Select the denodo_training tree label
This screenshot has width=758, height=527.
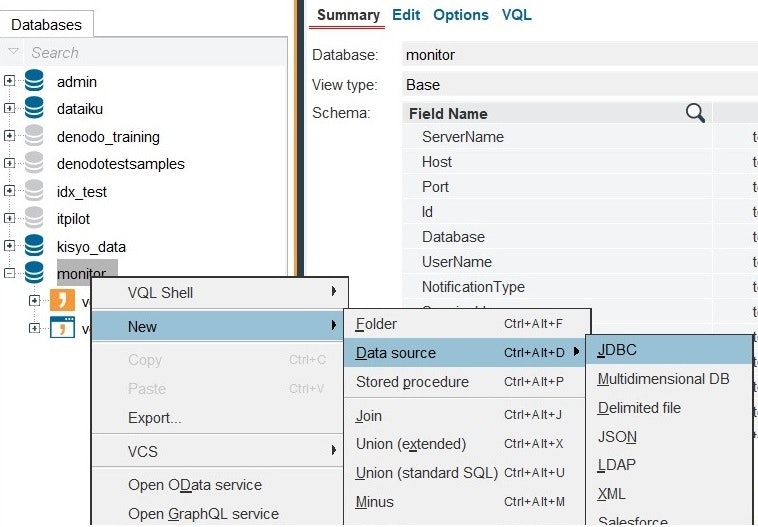[x=108, y=137]
